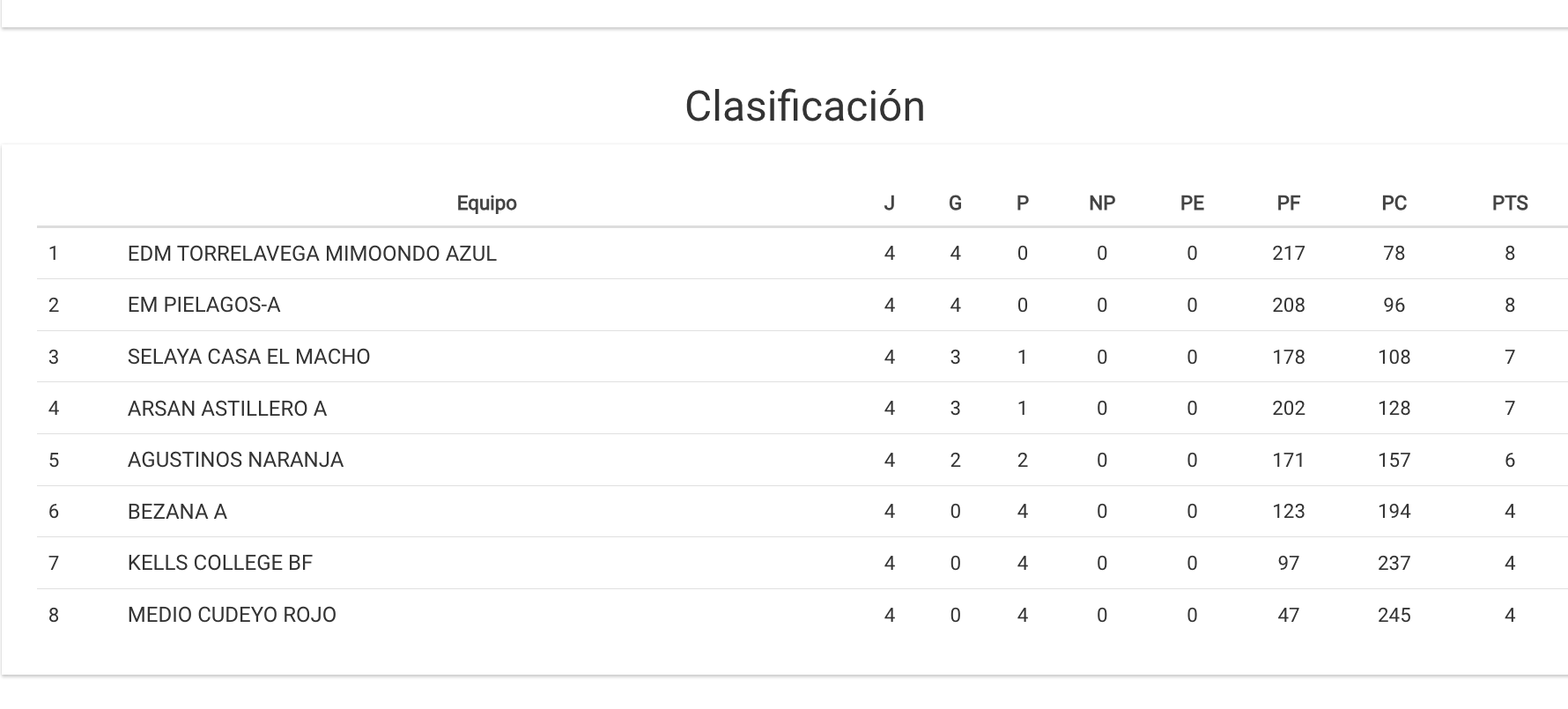Viewport: 1568px width, 709px height.
Task: Open ARSAN ASTILLERO A team
Action: [226, 409]
